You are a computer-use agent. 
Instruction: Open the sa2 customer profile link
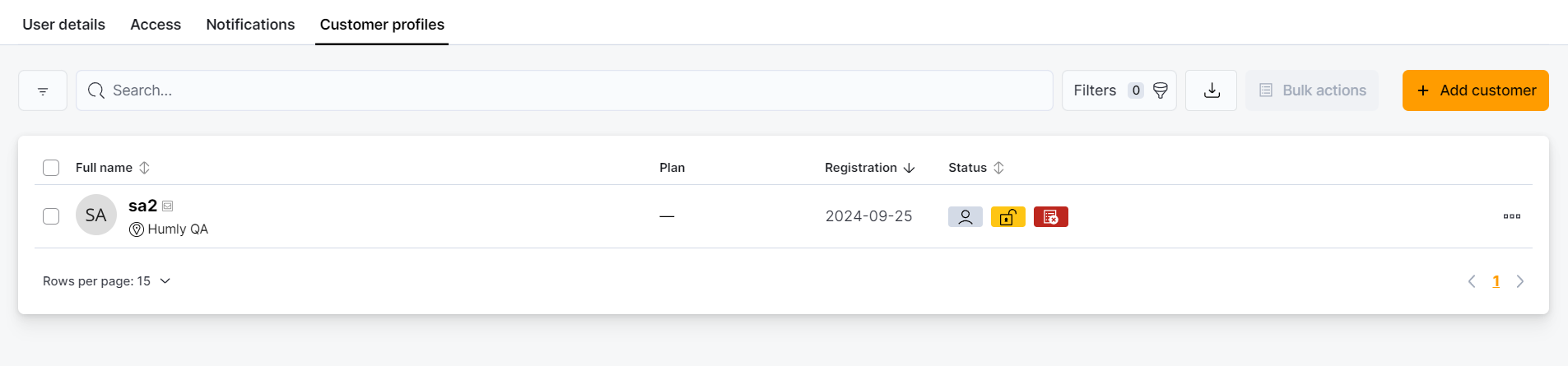[142, 206]
